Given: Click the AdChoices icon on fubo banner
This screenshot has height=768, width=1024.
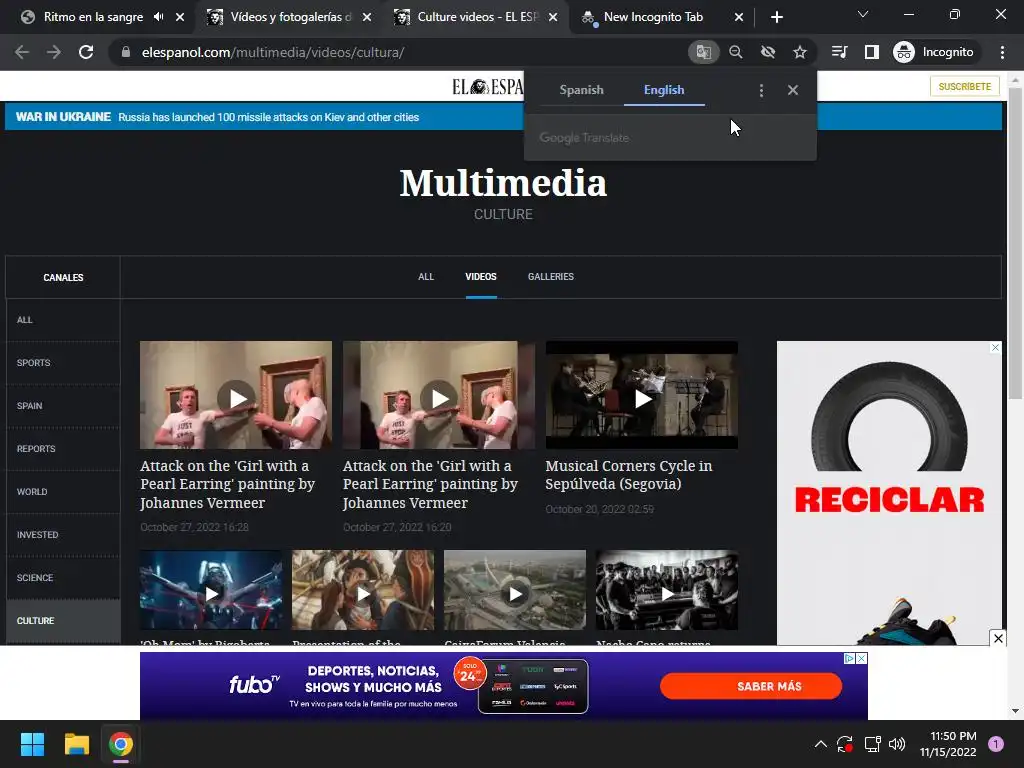Looking at the screenshot, I should [x=849, y=658].
